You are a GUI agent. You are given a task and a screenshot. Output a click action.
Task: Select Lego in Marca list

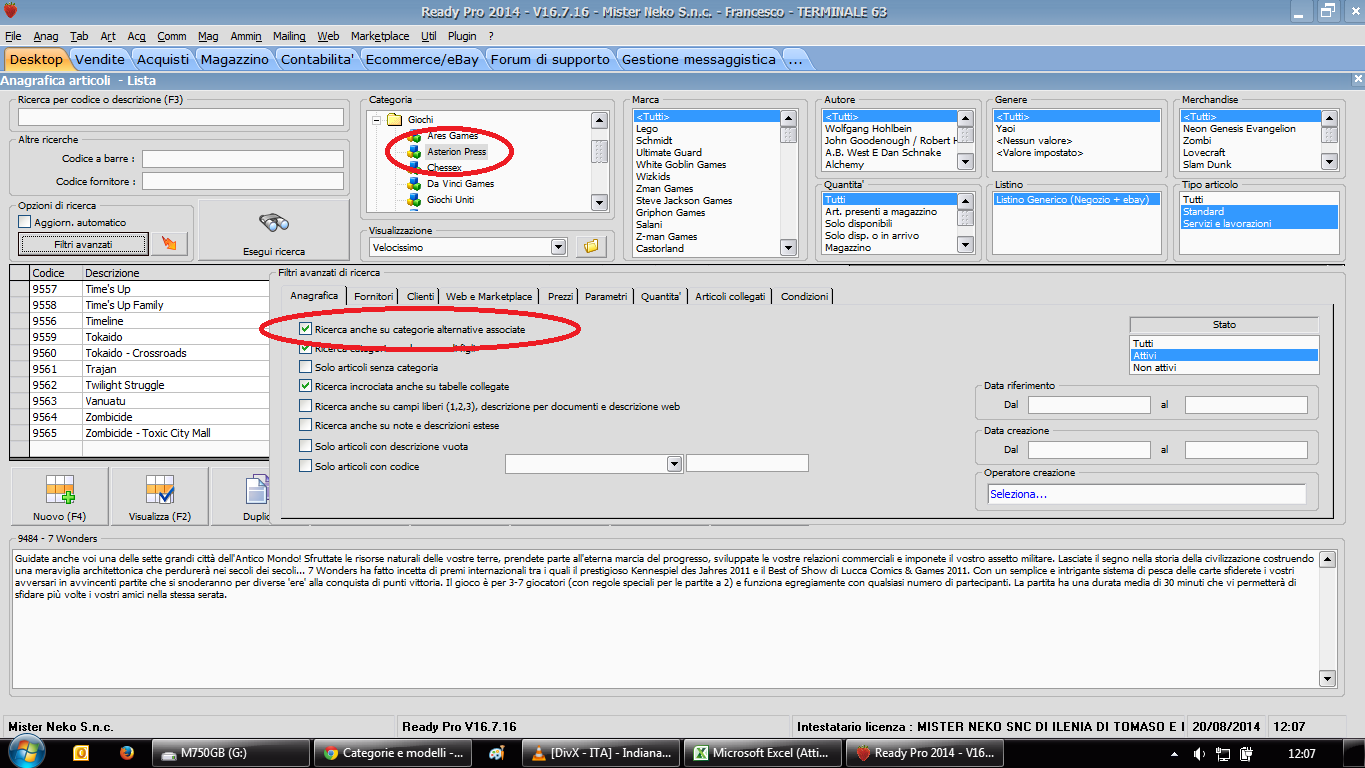tap(707, 129)
